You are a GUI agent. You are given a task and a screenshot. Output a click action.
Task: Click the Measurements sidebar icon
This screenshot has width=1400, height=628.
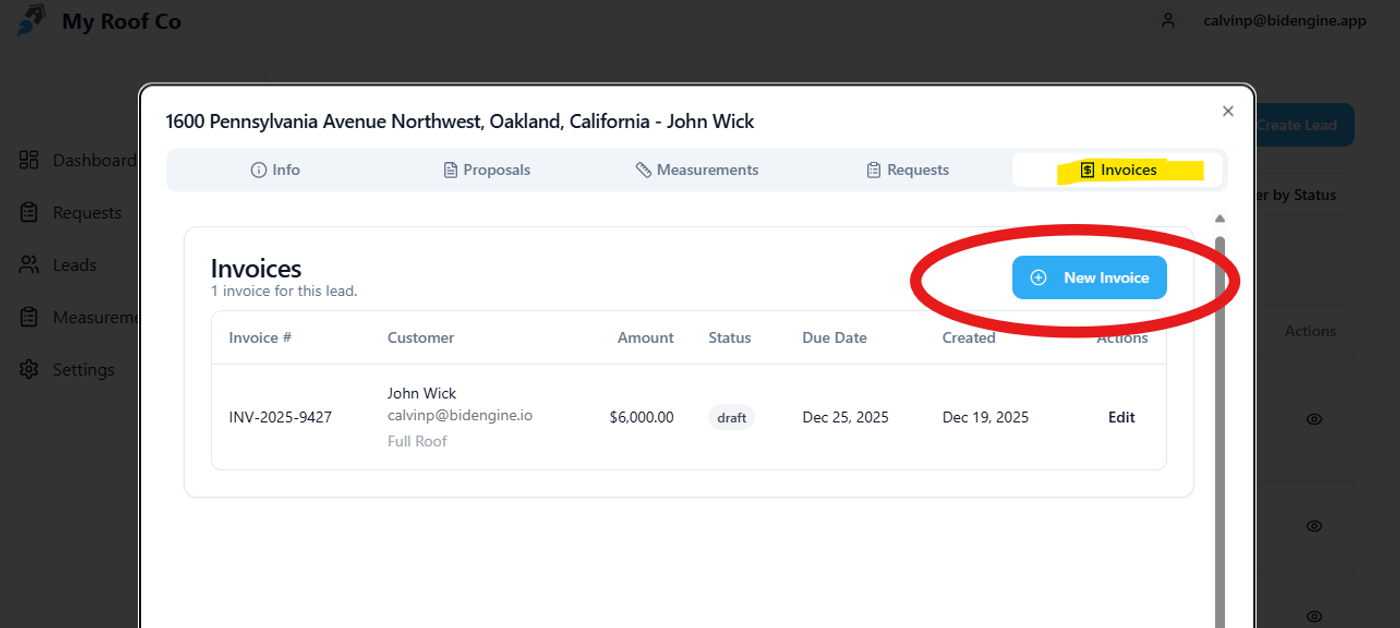click(29, 317)
